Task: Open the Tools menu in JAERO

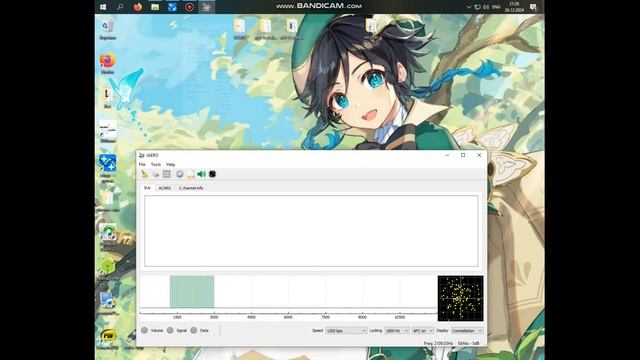Action: [156, 164]
